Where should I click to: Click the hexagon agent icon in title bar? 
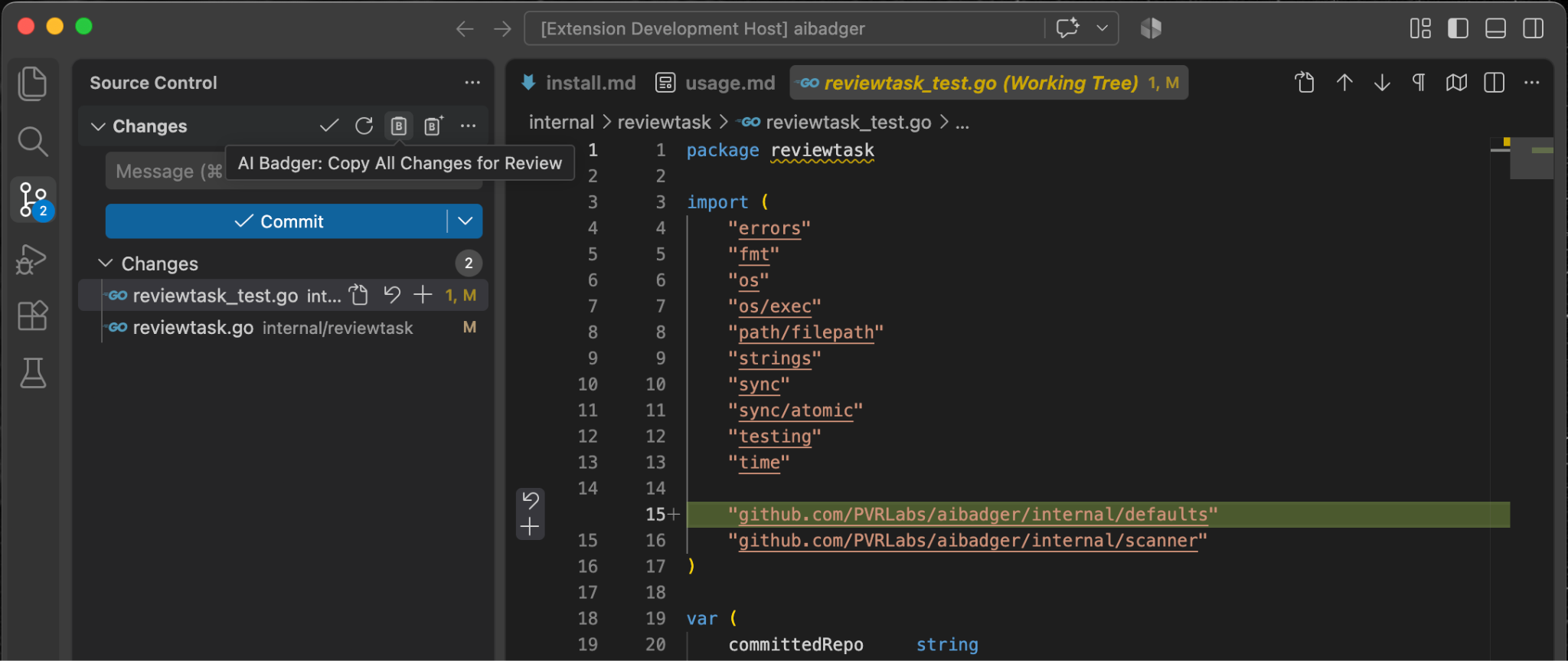click(x=1151, y=28)
